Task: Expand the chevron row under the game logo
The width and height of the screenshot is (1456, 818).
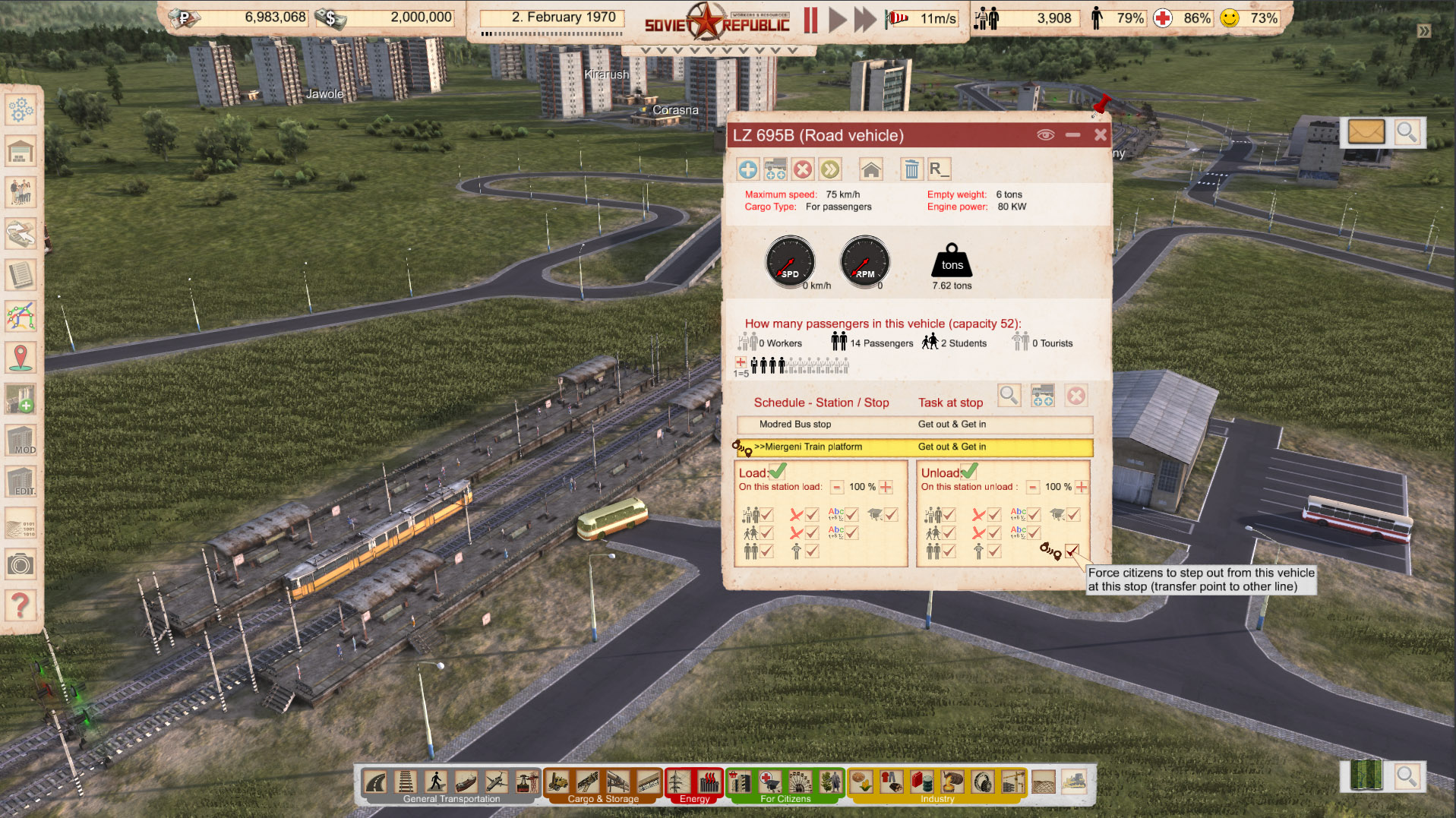Action: 719,50
